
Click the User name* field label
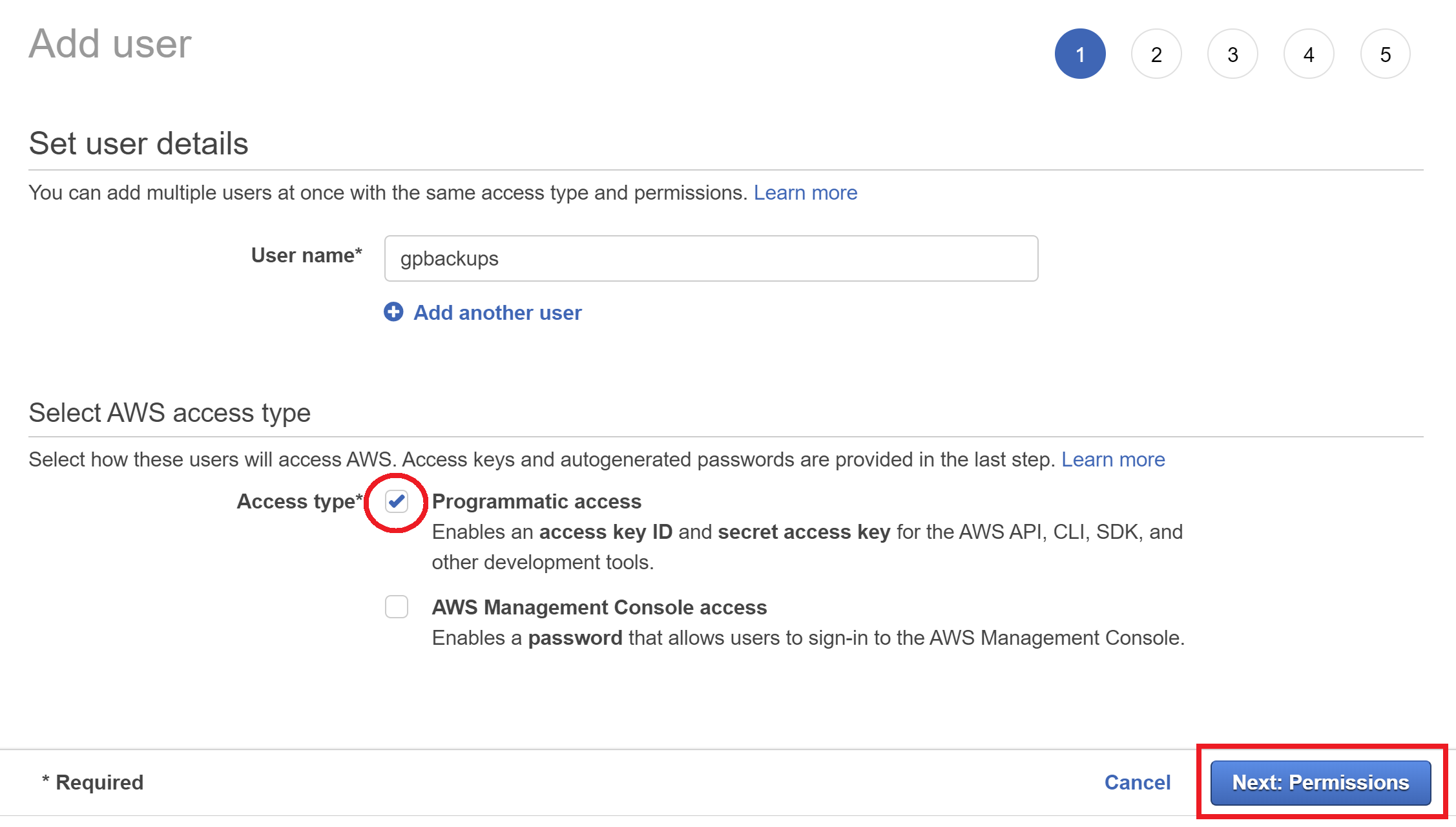click(x=307, y=255)
